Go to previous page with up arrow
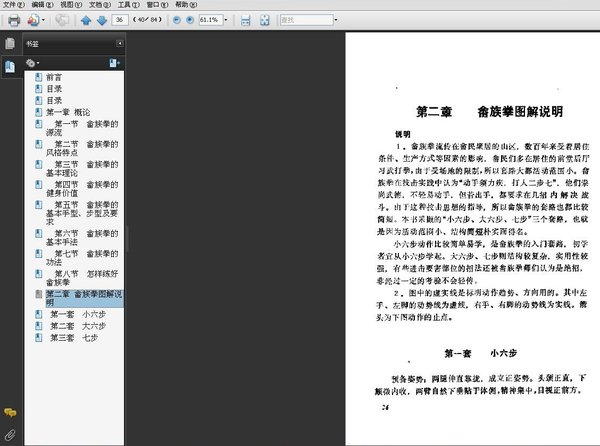Screen dimensions: 600x446 [86, 20]
